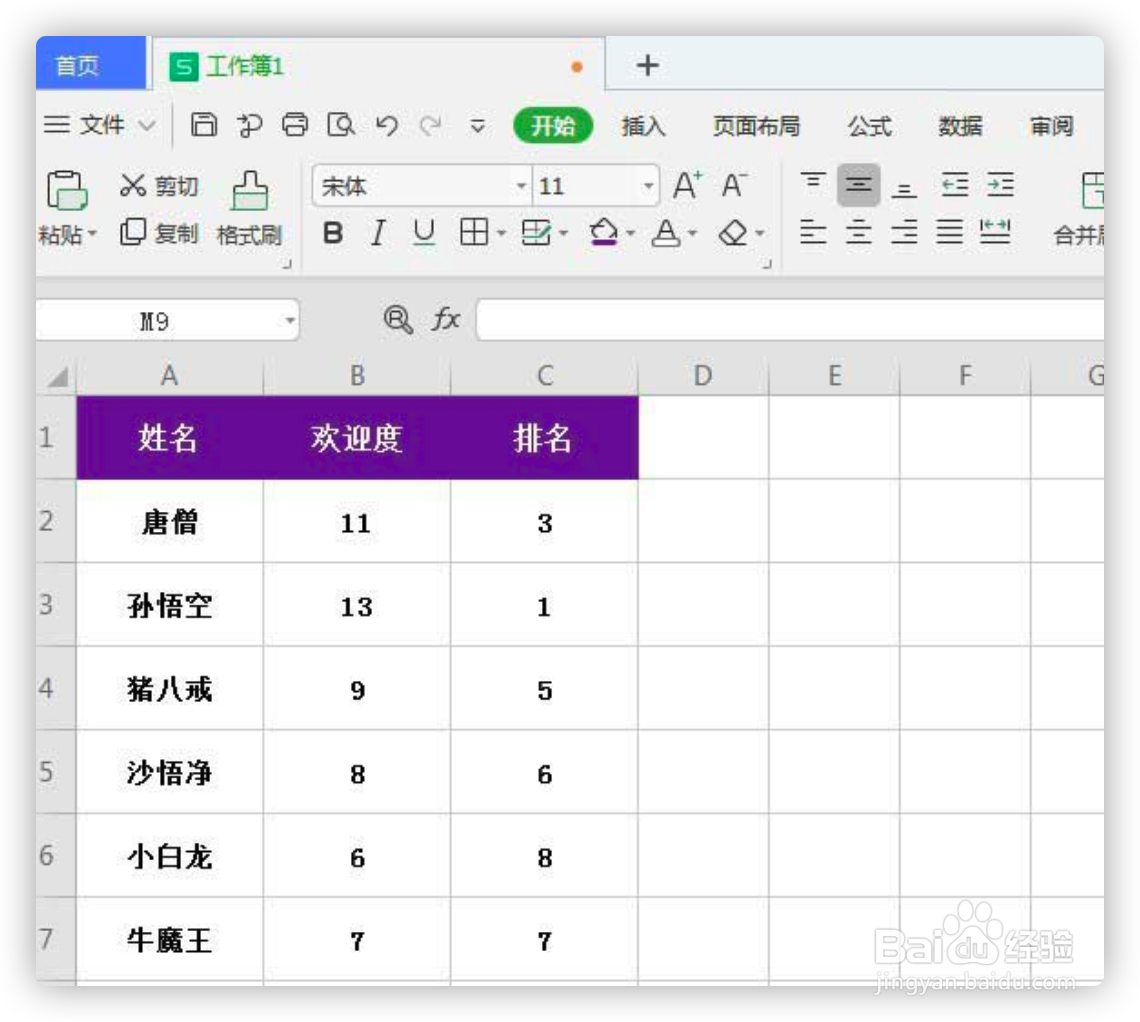Screen dimensions: 1140x1022
Task: Open the 宋体 font name dropdown
Action: pos(521,186)
